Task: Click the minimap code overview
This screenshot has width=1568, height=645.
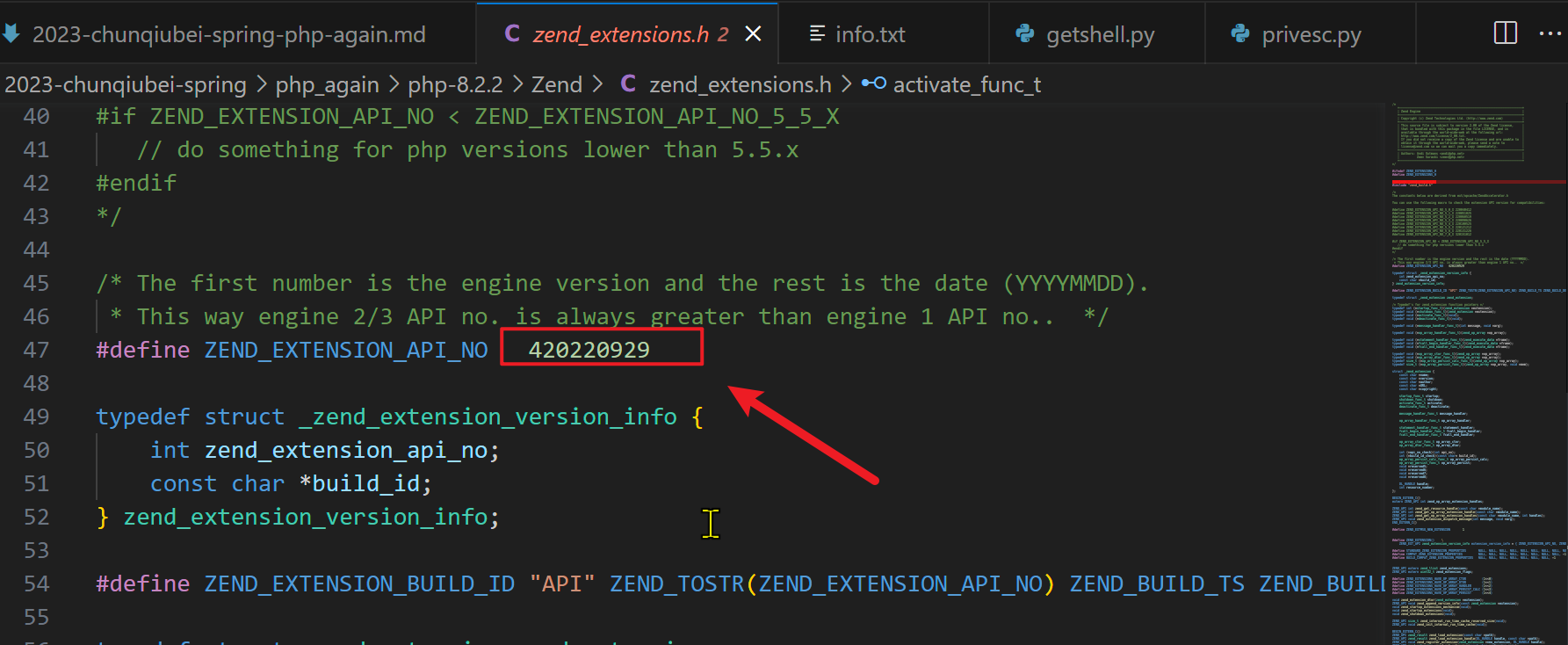Action: click(x=1478, y=373)
